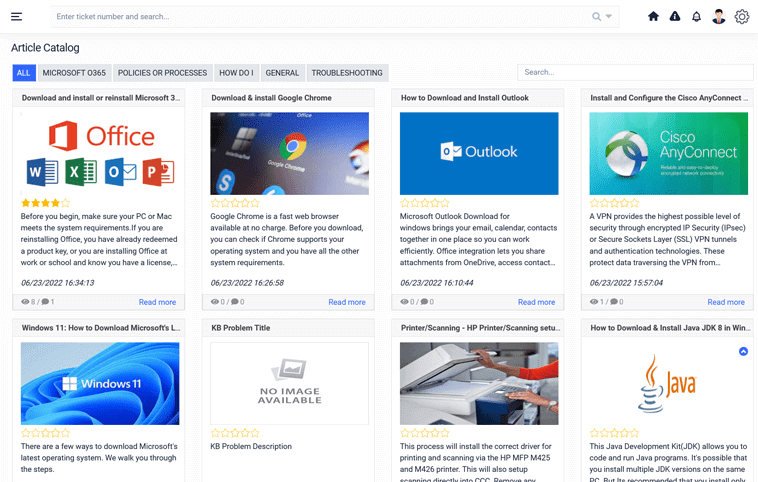Open 'Download and install or reinstall Microsoft 3...' title
The image size is (758, 482).
101,98
